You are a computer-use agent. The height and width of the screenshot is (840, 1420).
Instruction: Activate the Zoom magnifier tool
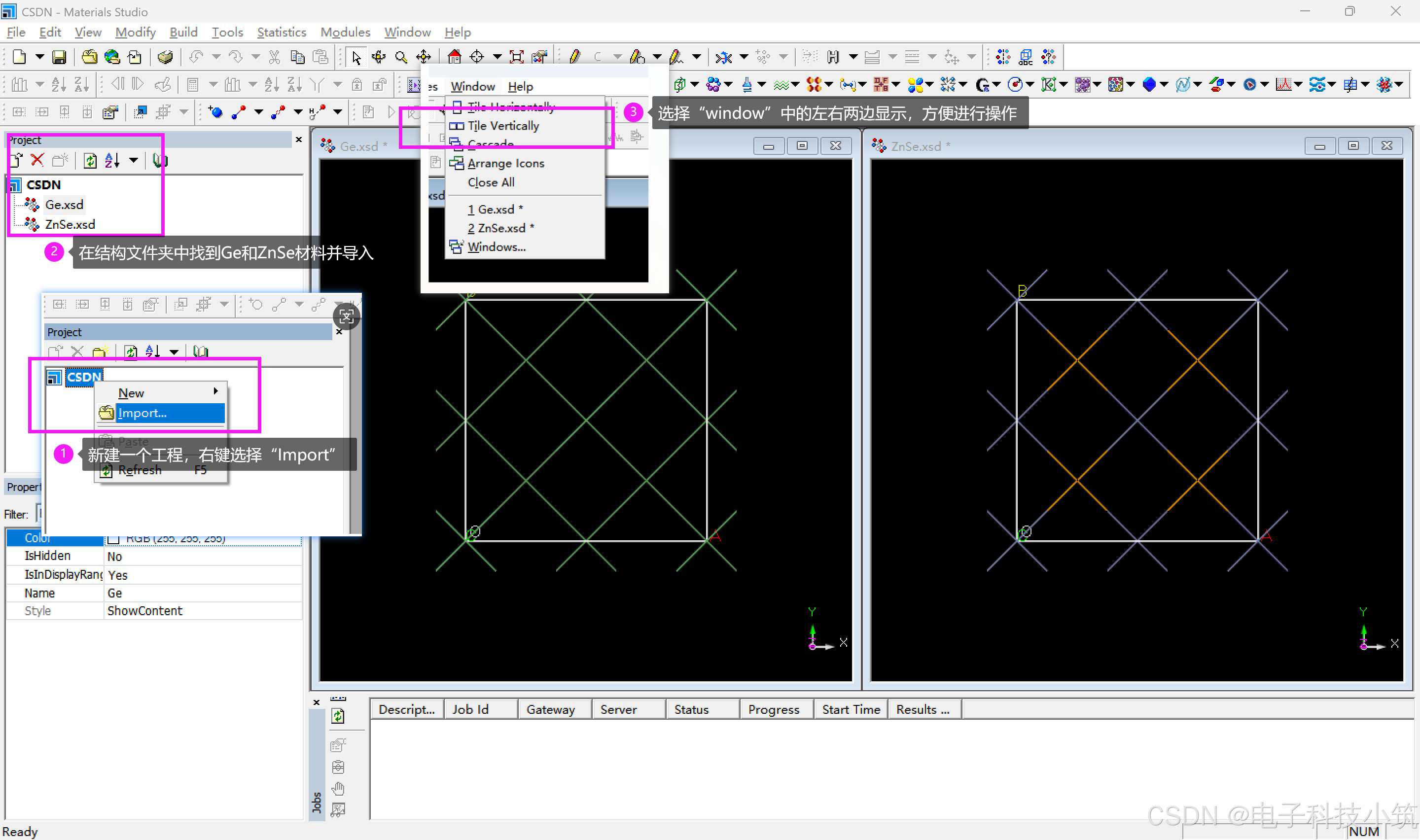pos(401,57)
